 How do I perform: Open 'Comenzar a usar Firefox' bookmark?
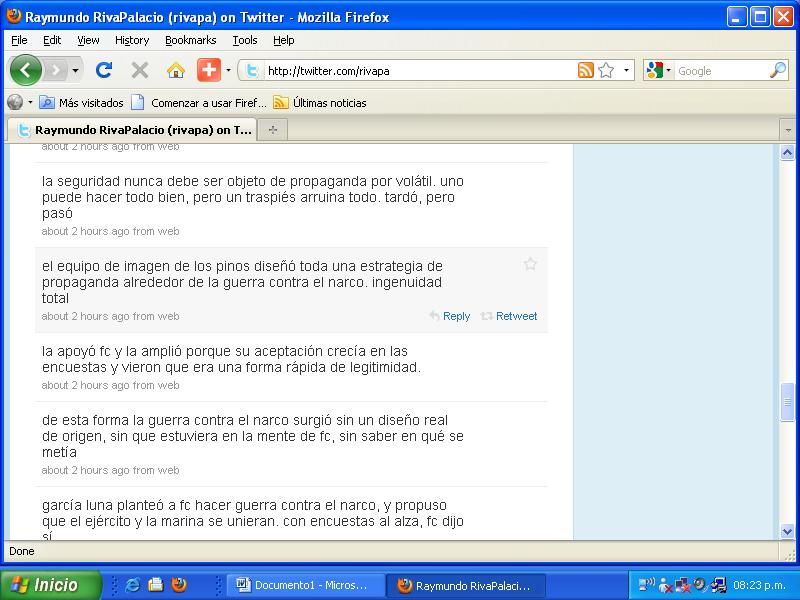[199, 103]
